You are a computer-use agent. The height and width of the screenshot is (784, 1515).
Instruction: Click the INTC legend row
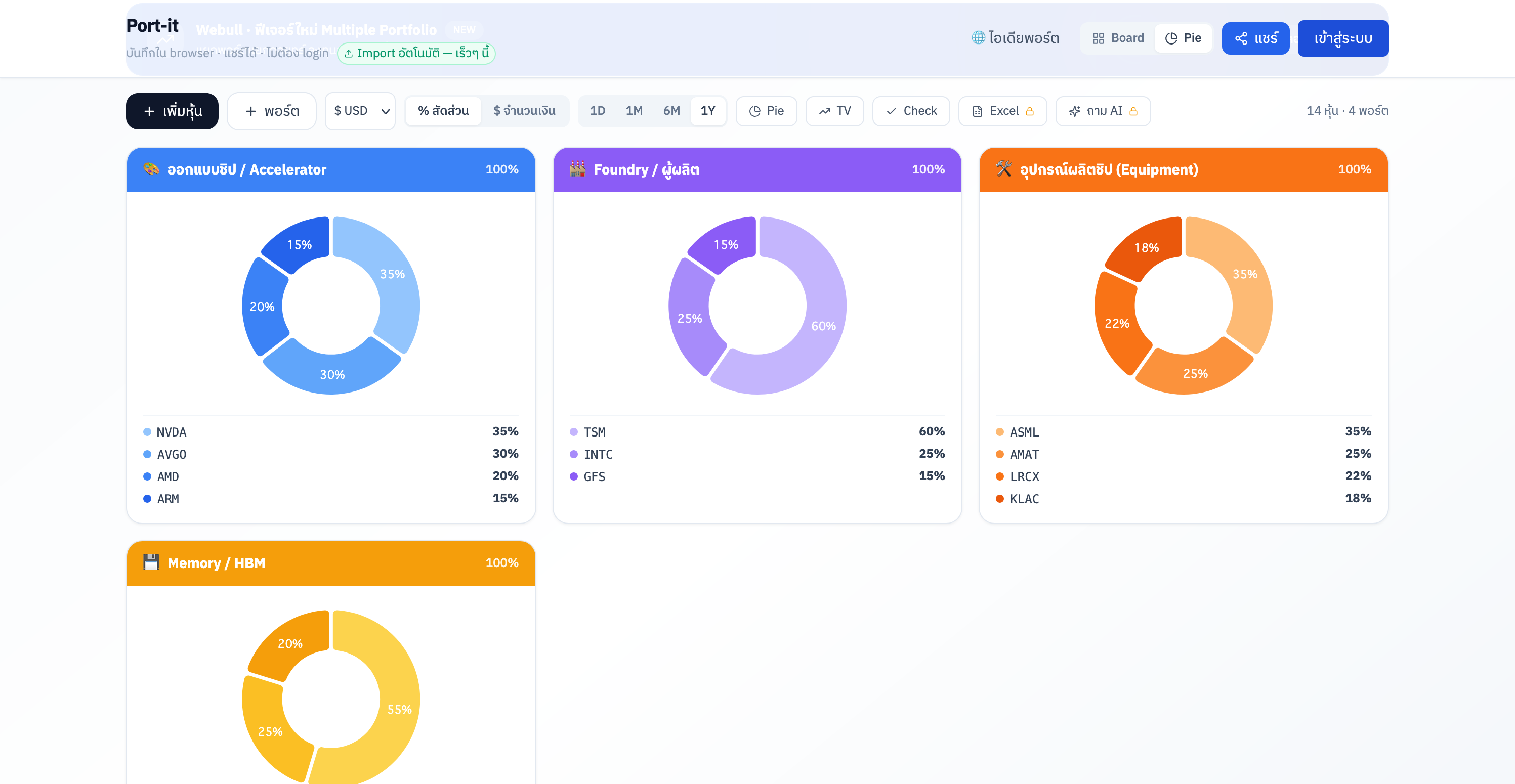757,454
